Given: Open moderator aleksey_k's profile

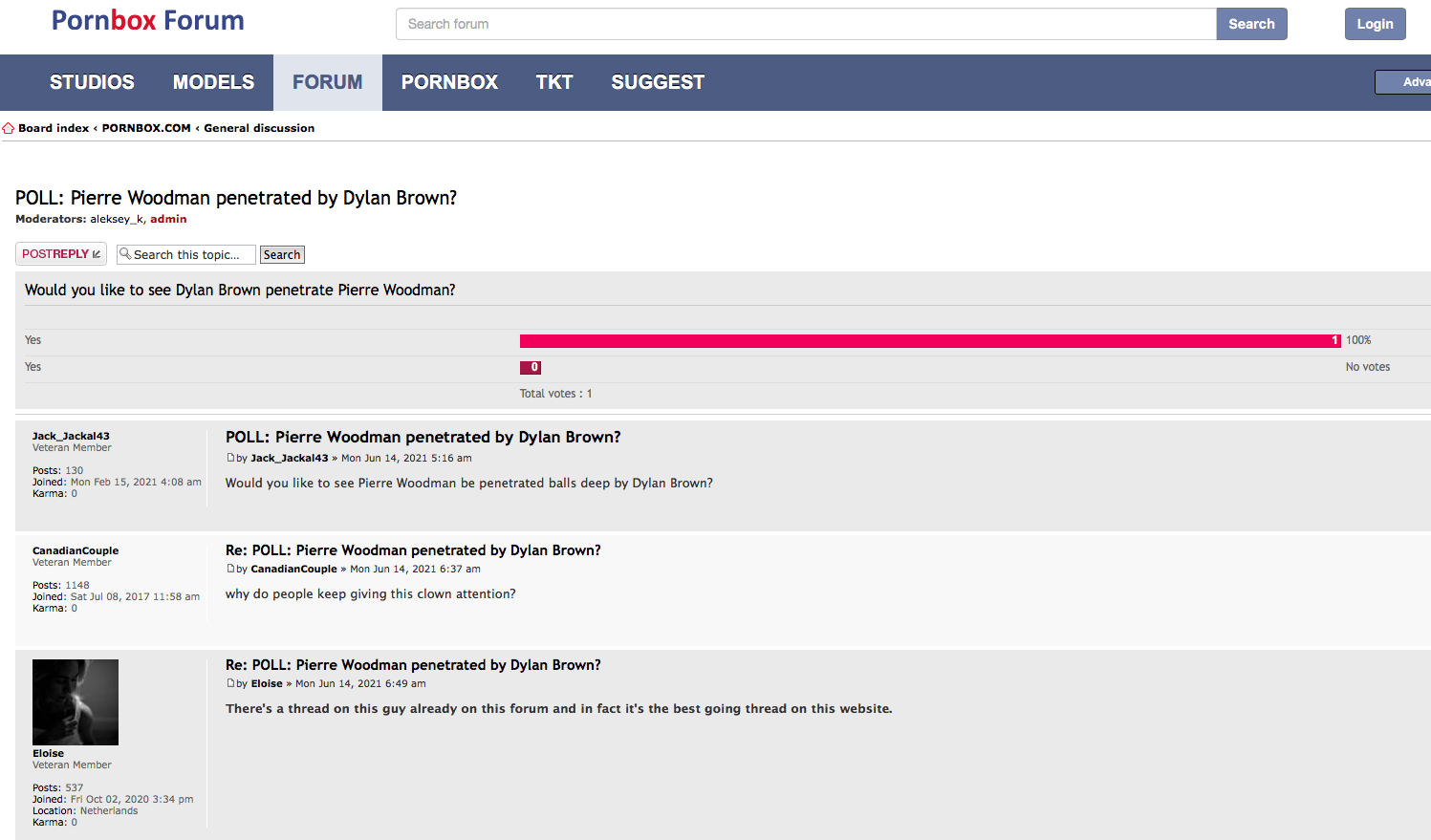Looking at the screenshot, I should pos(117,219).
